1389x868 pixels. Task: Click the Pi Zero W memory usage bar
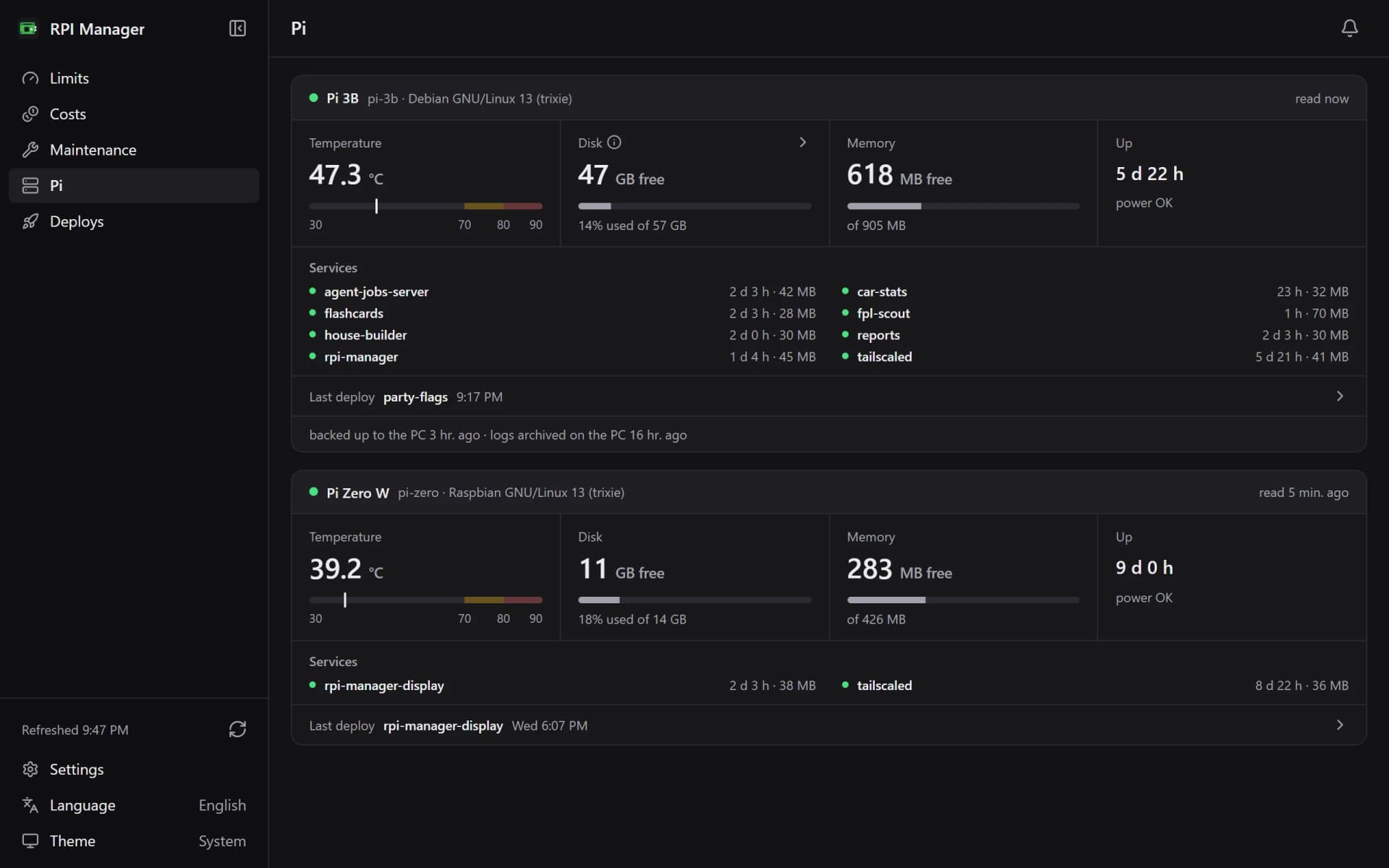click(x=963, y=600)
